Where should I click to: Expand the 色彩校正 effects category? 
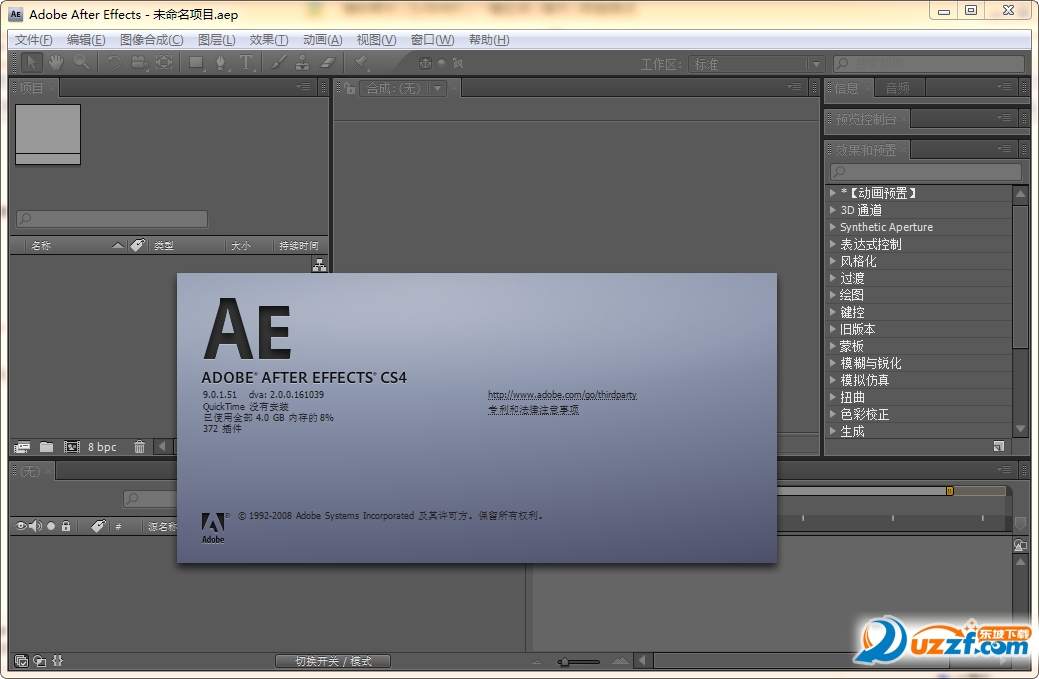[x=833, y=413]
